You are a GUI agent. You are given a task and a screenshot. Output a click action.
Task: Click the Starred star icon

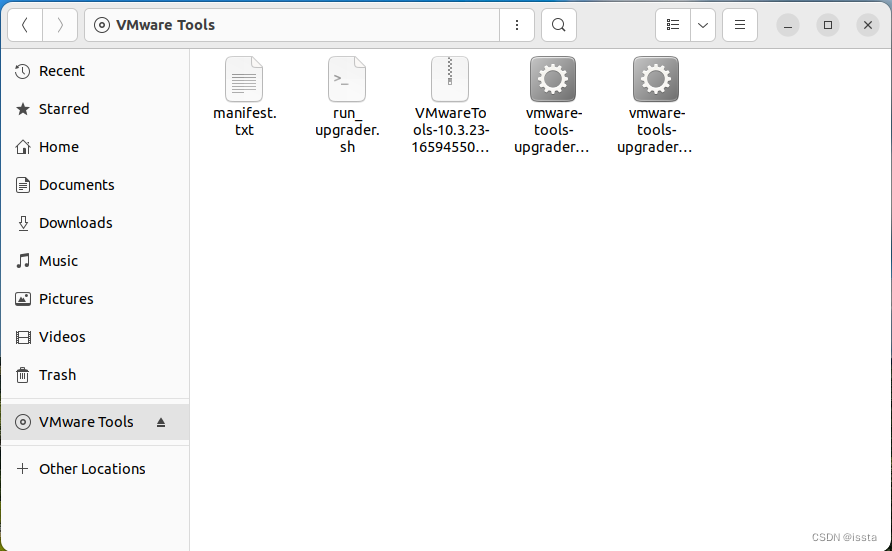(23, 109)
